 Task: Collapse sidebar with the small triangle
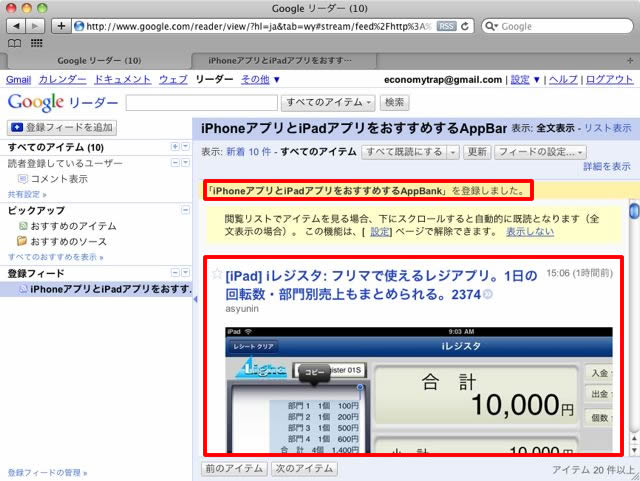click(x=195, y=299)
